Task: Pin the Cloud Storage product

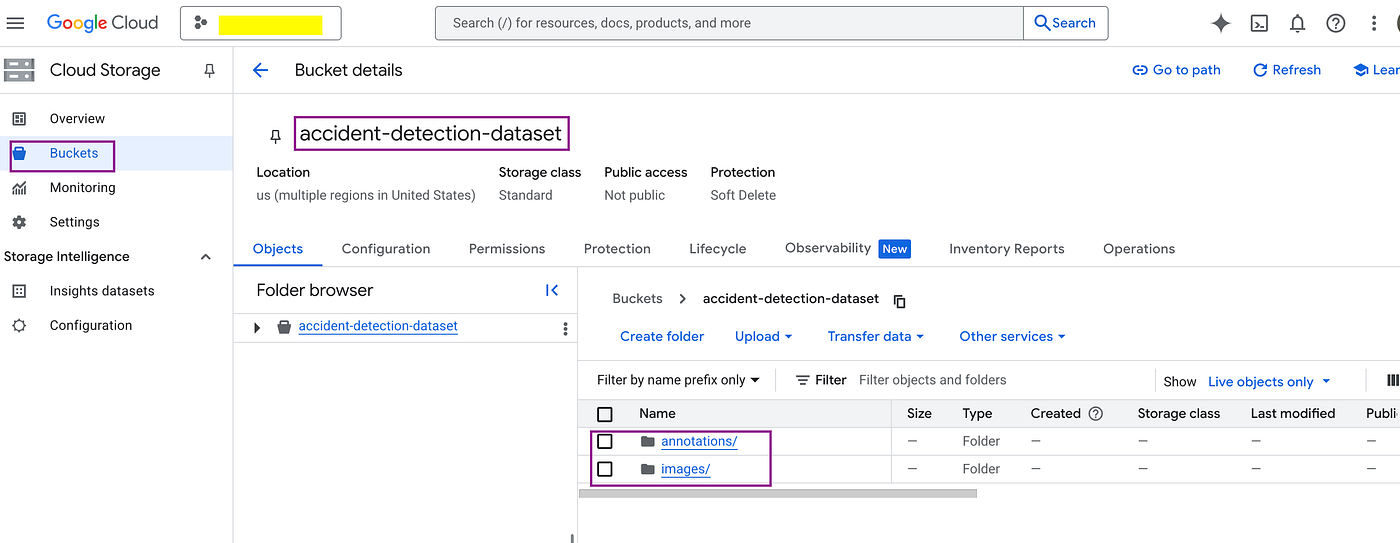Action: click(x=209, y=70)
